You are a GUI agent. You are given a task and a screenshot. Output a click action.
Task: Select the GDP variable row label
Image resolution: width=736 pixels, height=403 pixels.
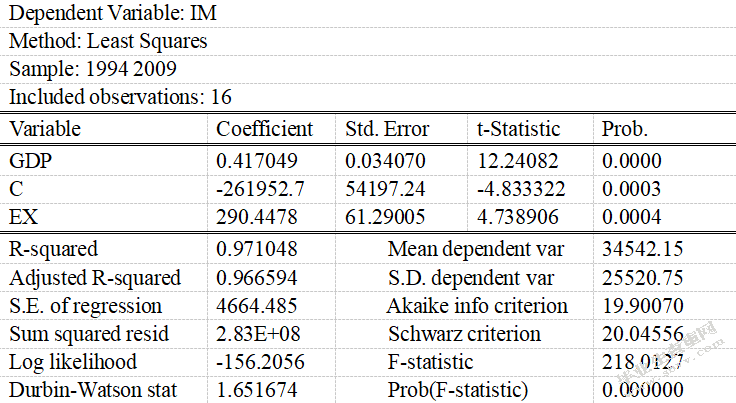(x=31, y=161)
